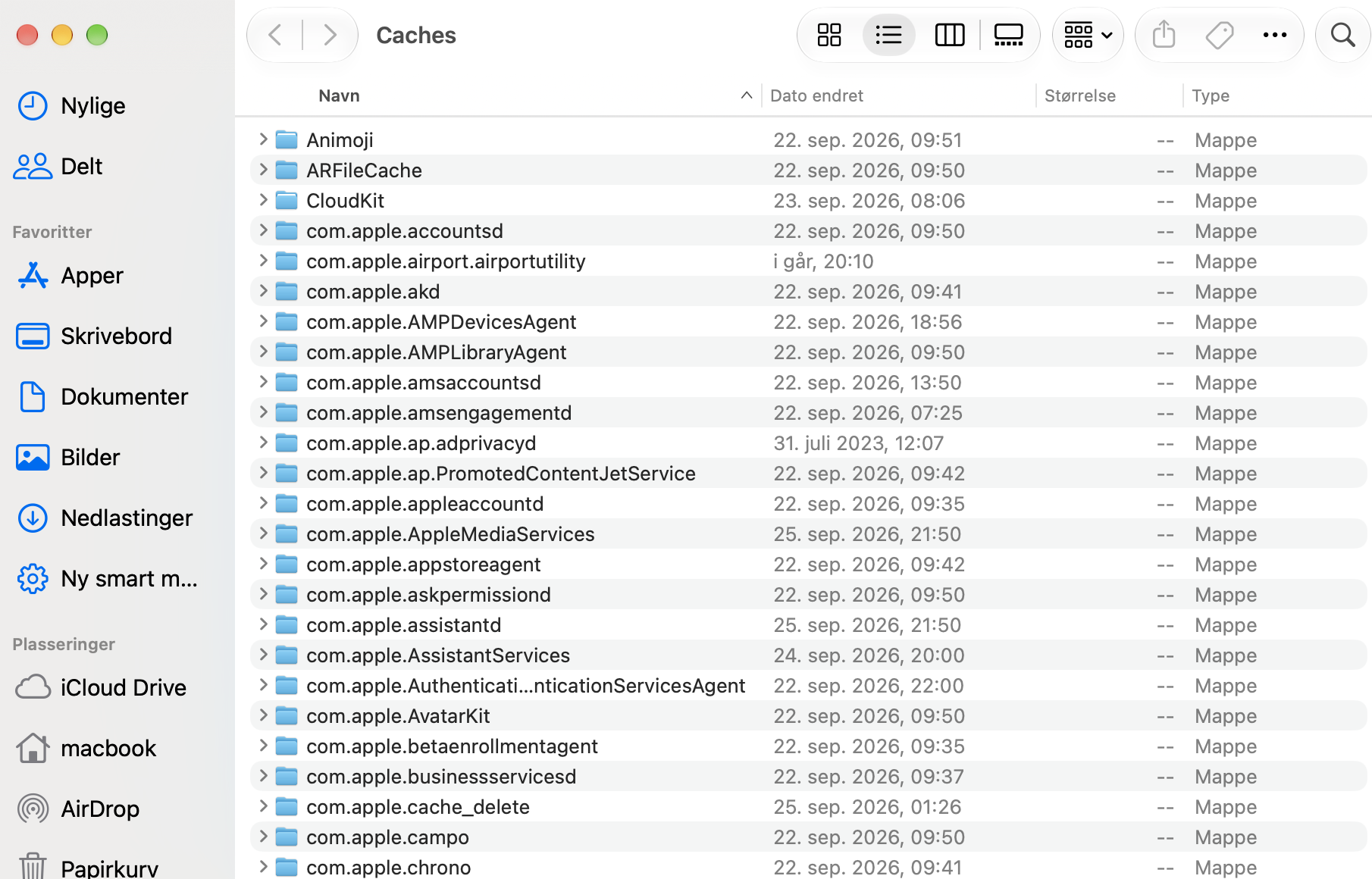This screenshot has height=879, width=1372.
Task: Select com.apple.Authenticati…nticationServicesAgent folder name
Action: pyautogui.click(x=525, y=686)
